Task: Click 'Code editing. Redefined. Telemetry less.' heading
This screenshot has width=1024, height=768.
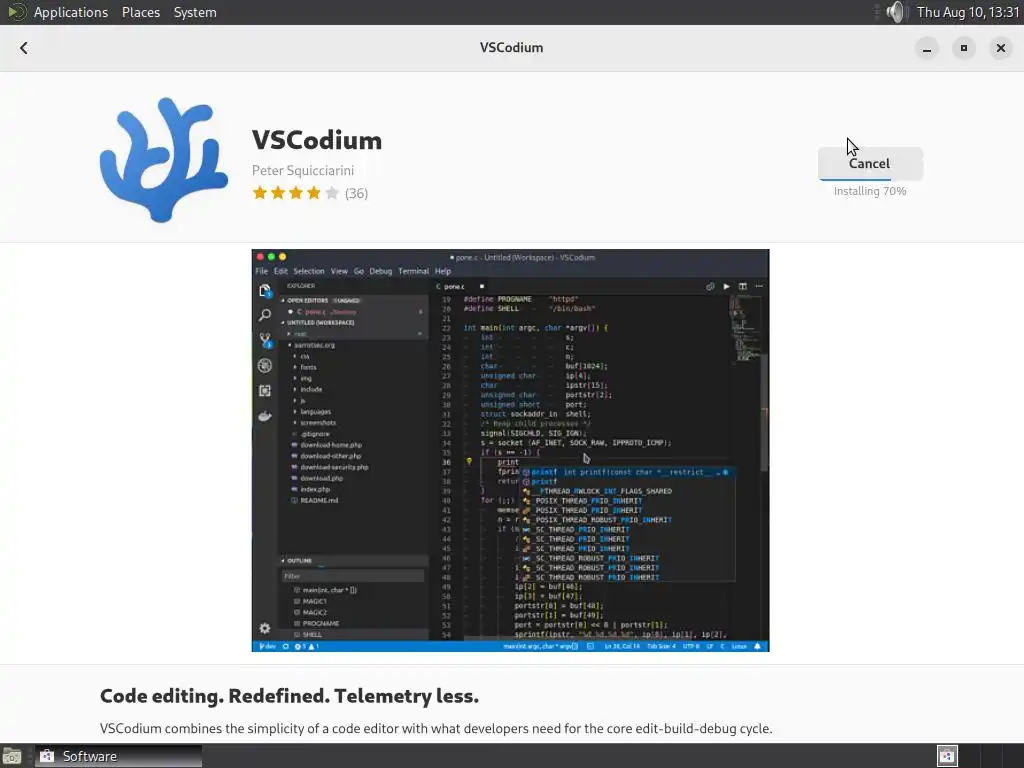Action: click(x=289, y=696)
